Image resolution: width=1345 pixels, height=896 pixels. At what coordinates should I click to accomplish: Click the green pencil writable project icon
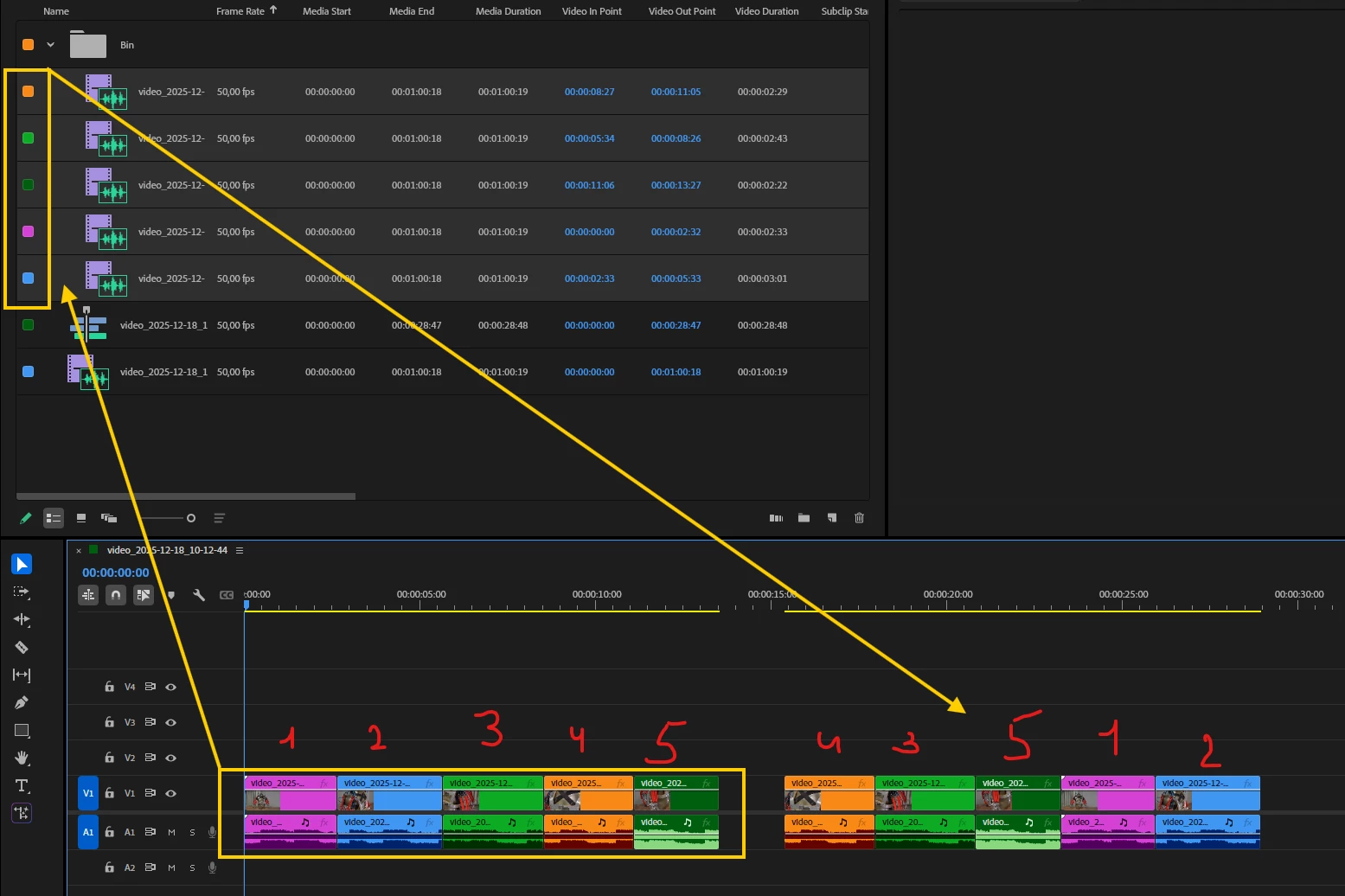point(26,518)
